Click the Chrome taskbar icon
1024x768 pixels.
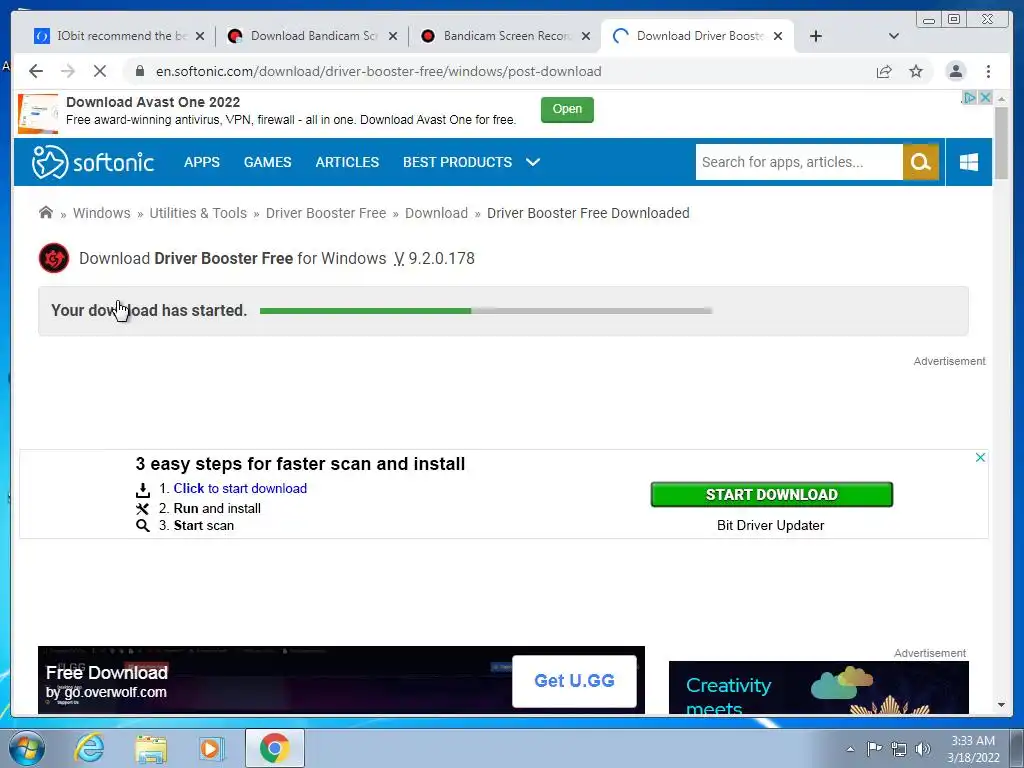click(274, 748)
